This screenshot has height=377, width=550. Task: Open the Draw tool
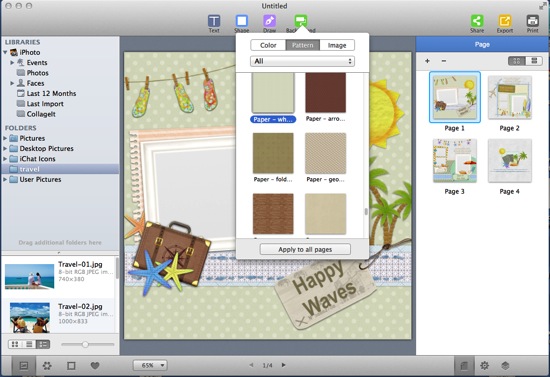(269, 23)
